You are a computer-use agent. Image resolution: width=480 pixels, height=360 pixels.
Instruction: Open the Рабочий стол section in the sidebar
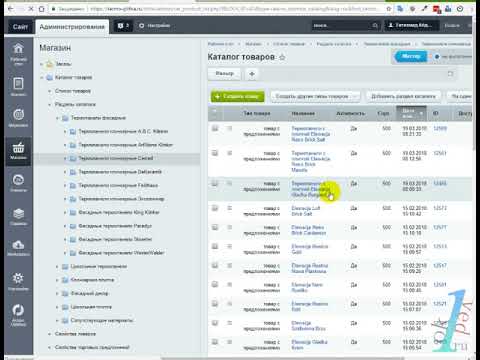click(18, 54)
